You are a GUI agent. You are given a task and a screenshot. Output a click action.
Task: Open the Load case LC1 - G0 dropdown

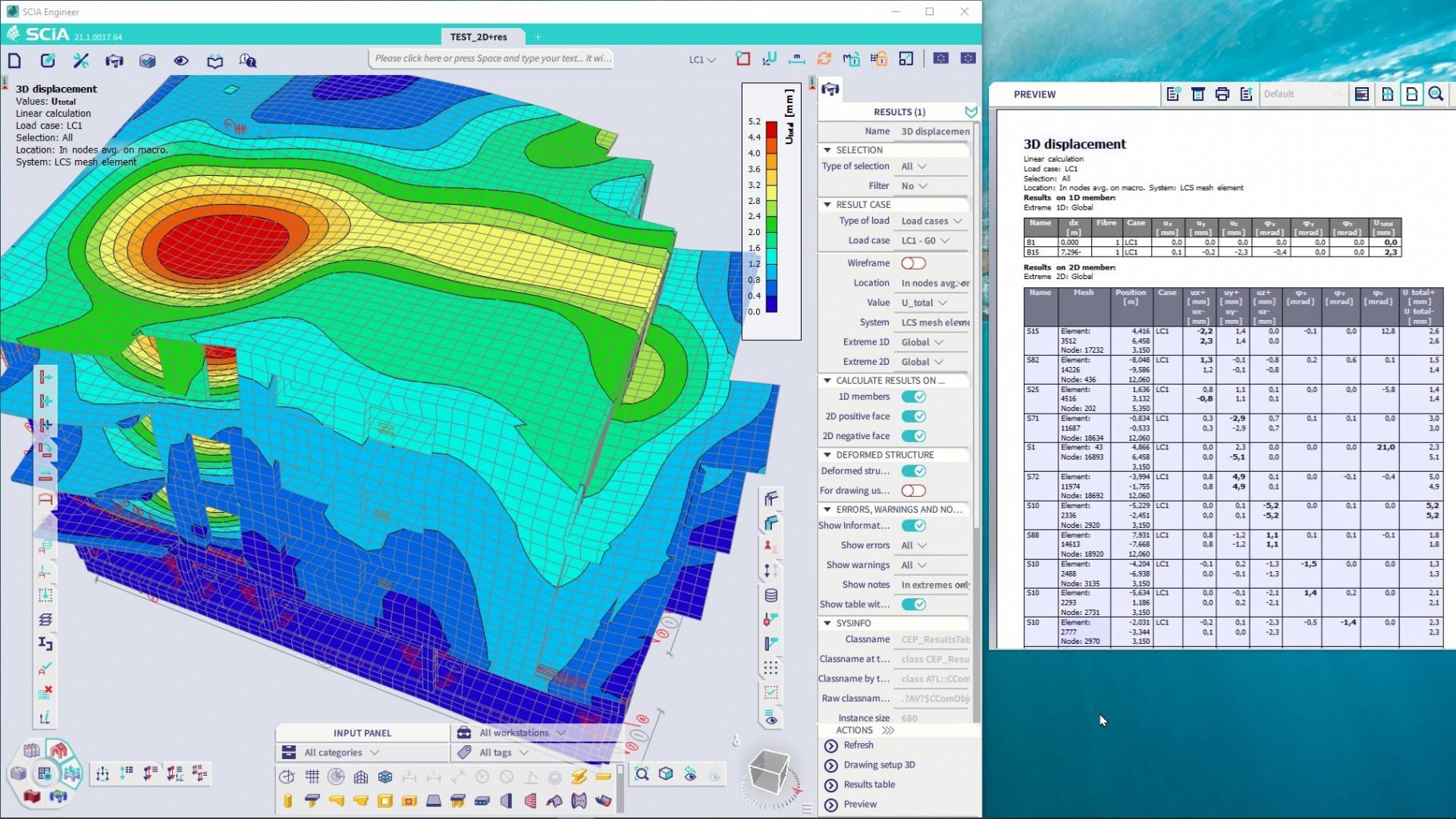coord(926,241)
